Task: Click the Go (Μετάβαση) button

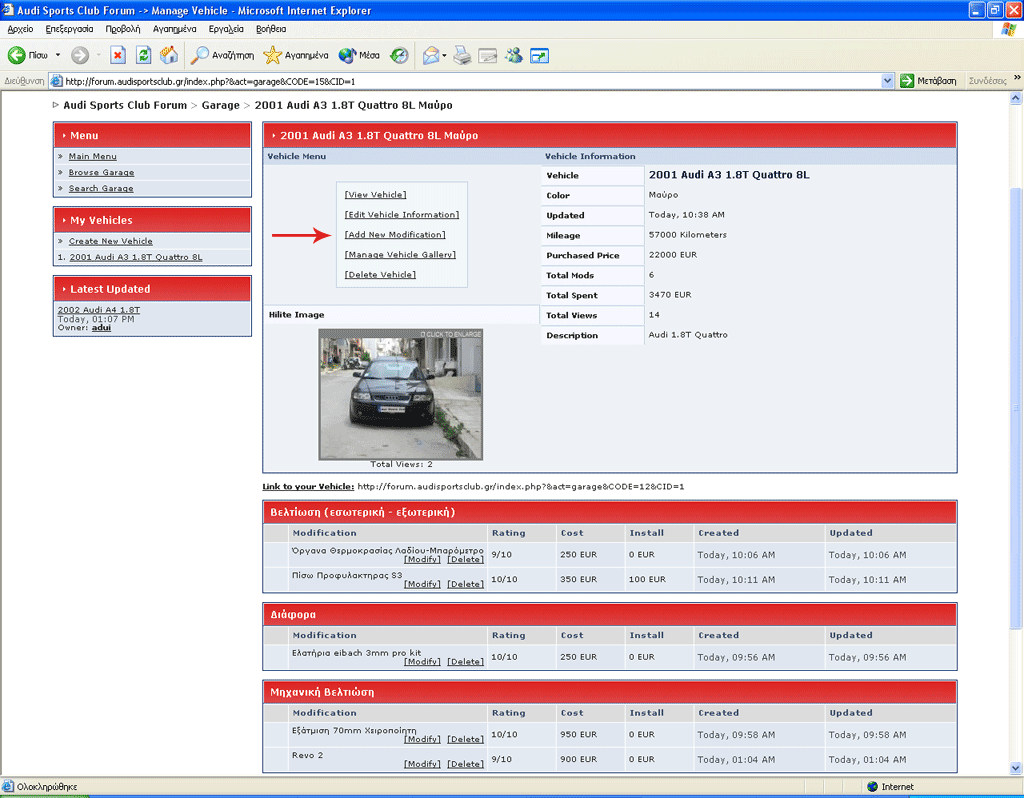Action: coord(928,81)
